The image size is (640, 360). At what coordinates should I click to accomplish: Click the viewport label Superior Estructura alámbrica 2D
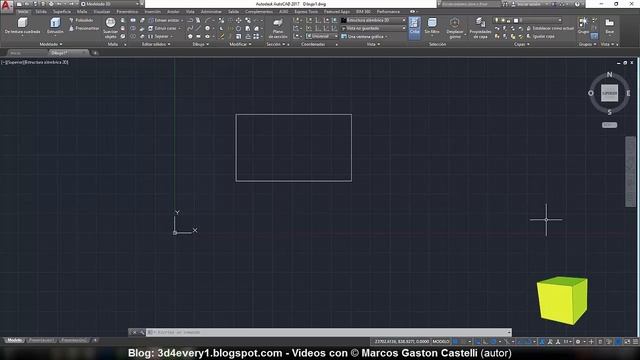(x=34, y=62)
